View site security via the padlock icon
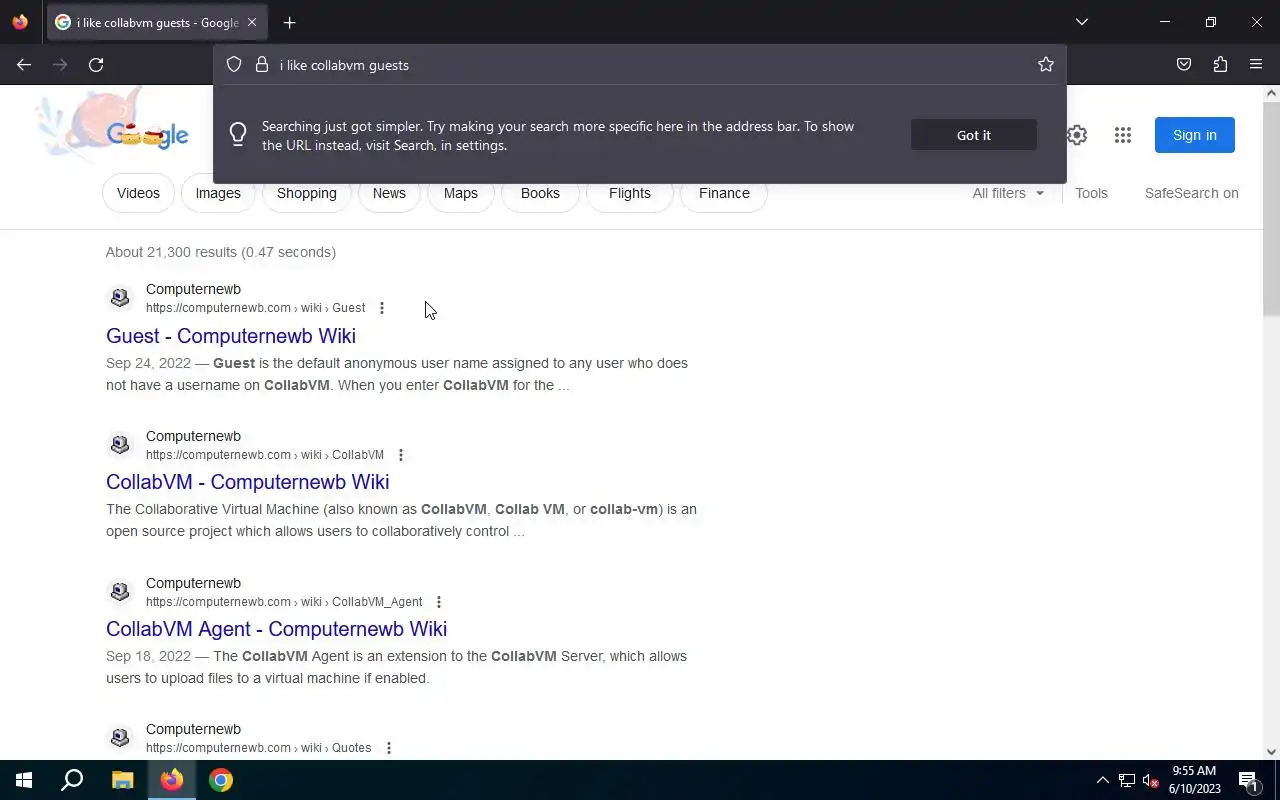This screenshot has height=800, width=1280. 262,65
